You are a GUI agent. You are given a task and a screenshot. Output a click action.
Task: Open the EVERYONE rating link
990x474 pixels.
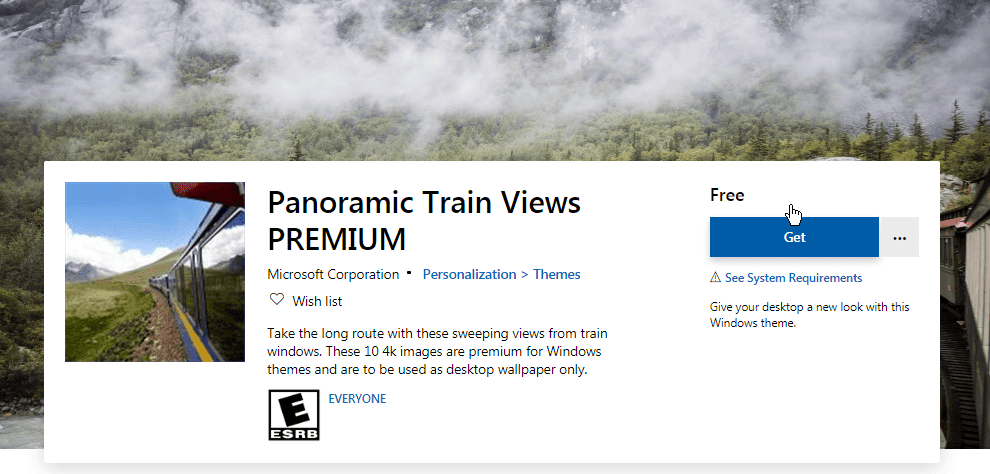[x=357, y=398]
